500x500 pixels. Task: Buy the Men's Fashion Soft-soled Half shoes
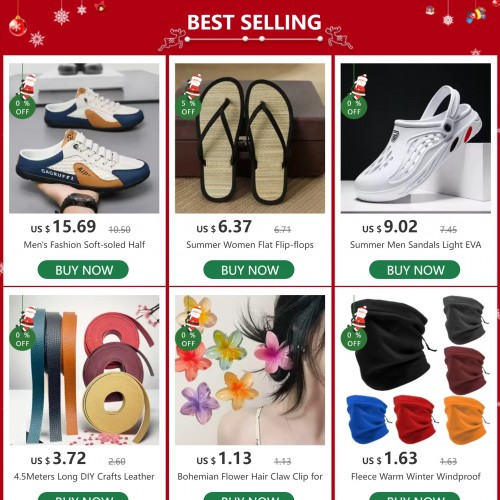[83, 270]
